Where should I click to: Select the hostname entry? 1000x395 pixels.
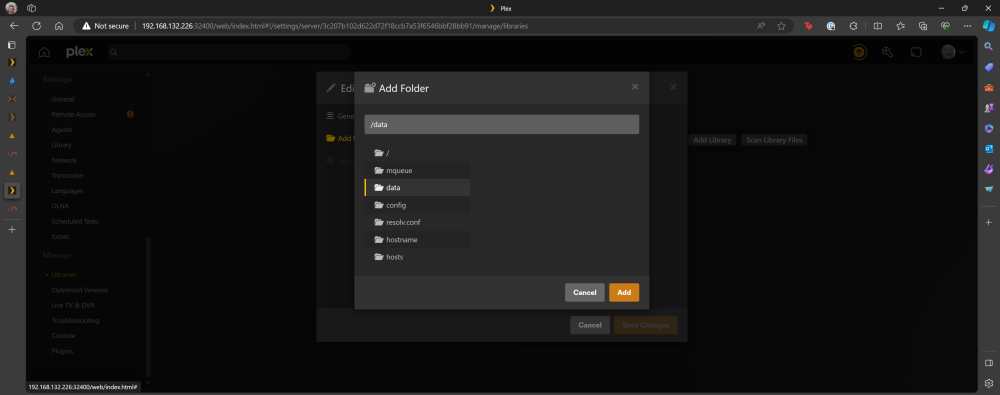coord(417,239)
